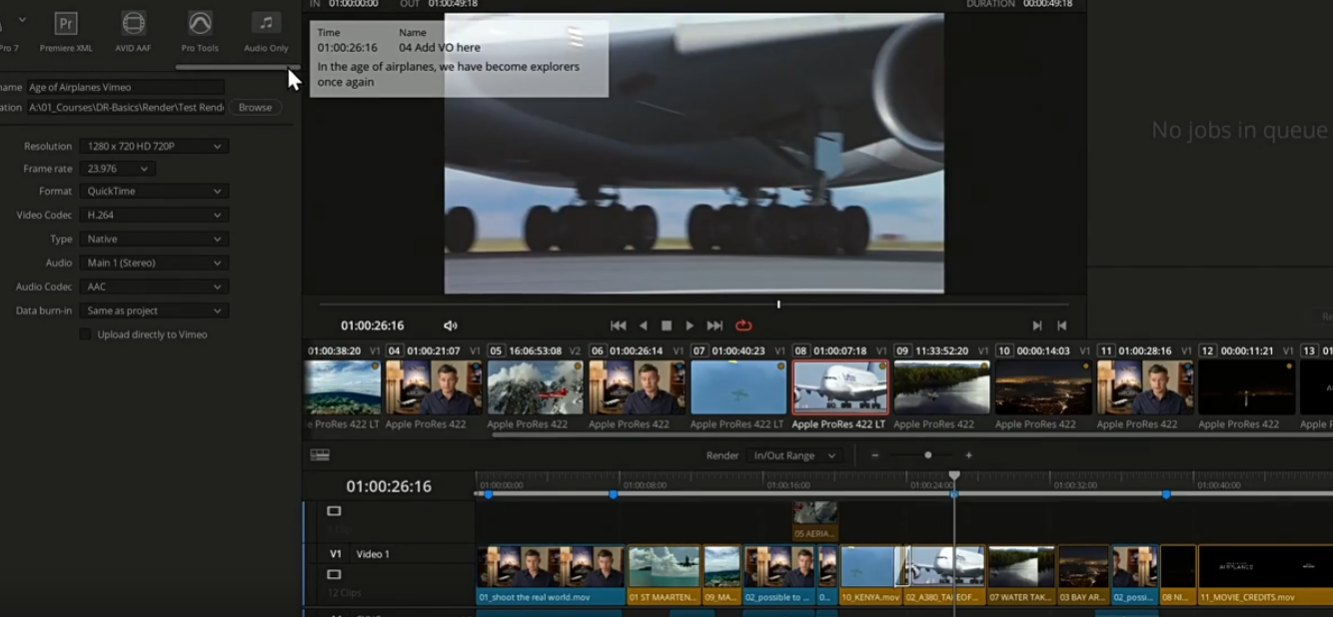Image resolution: width=1333 pixels, height=617 pixels.
Task: Select clip thumbnail 07 with blue sky
Action: [x=739, y=387]
